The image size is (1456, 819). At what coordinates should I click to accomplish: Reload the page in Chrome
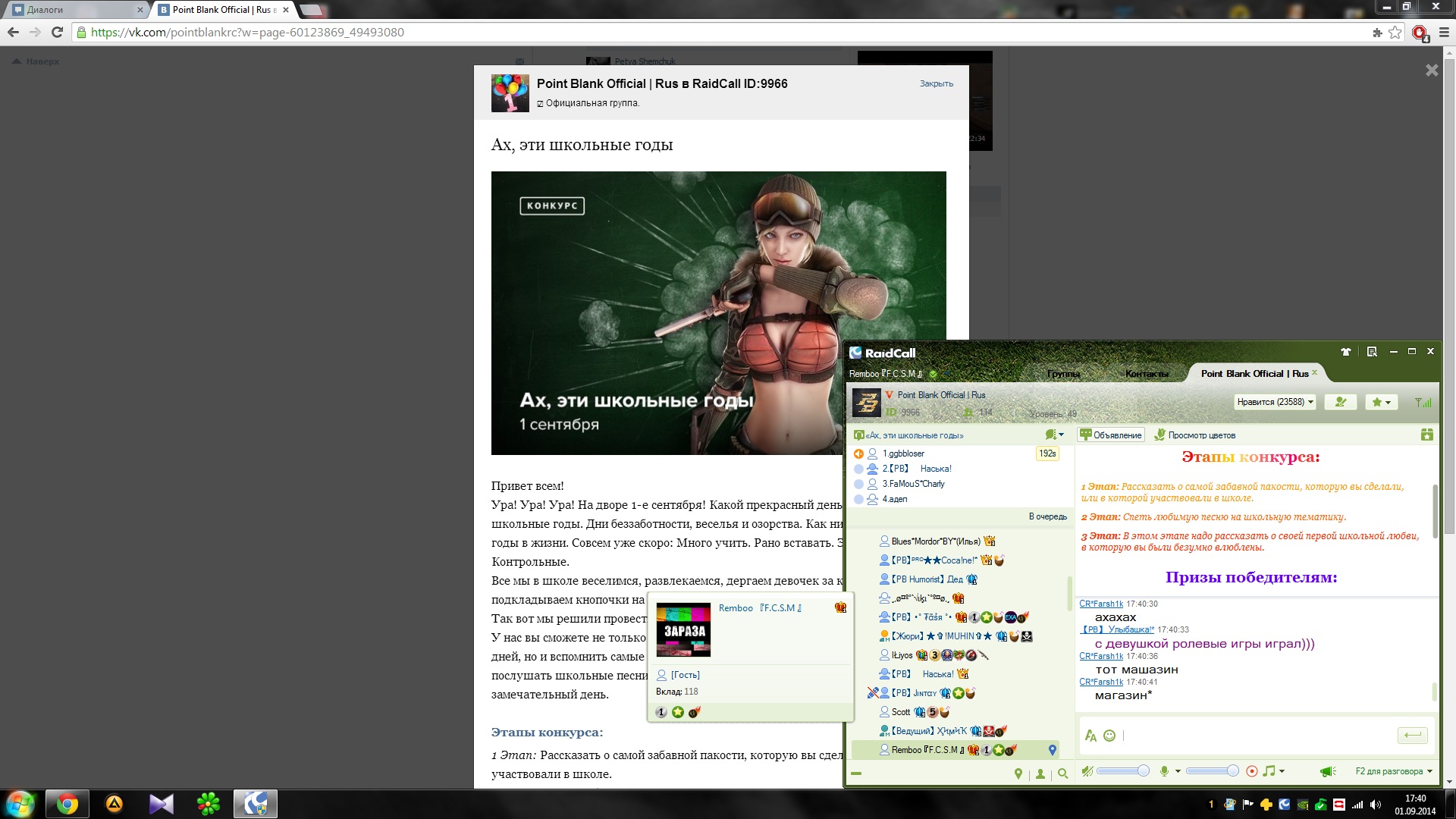click(x=57, y=32)
